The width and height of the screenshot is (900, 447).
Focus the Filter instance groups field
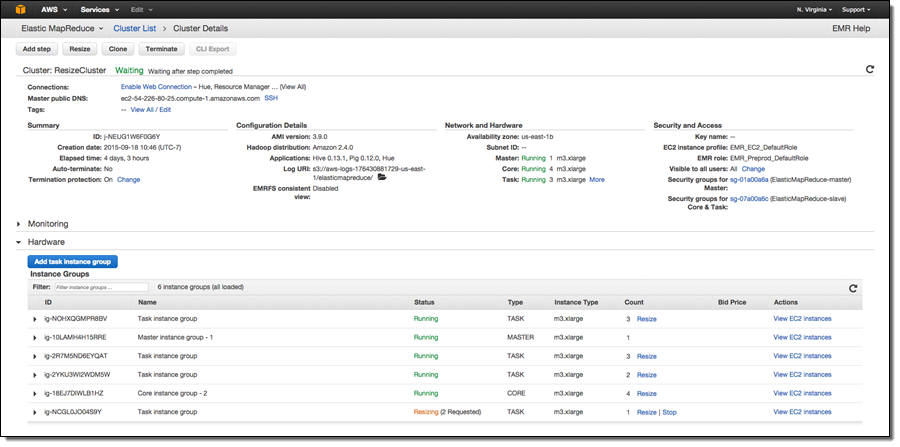pyautogui.click(x=101, y=287)
